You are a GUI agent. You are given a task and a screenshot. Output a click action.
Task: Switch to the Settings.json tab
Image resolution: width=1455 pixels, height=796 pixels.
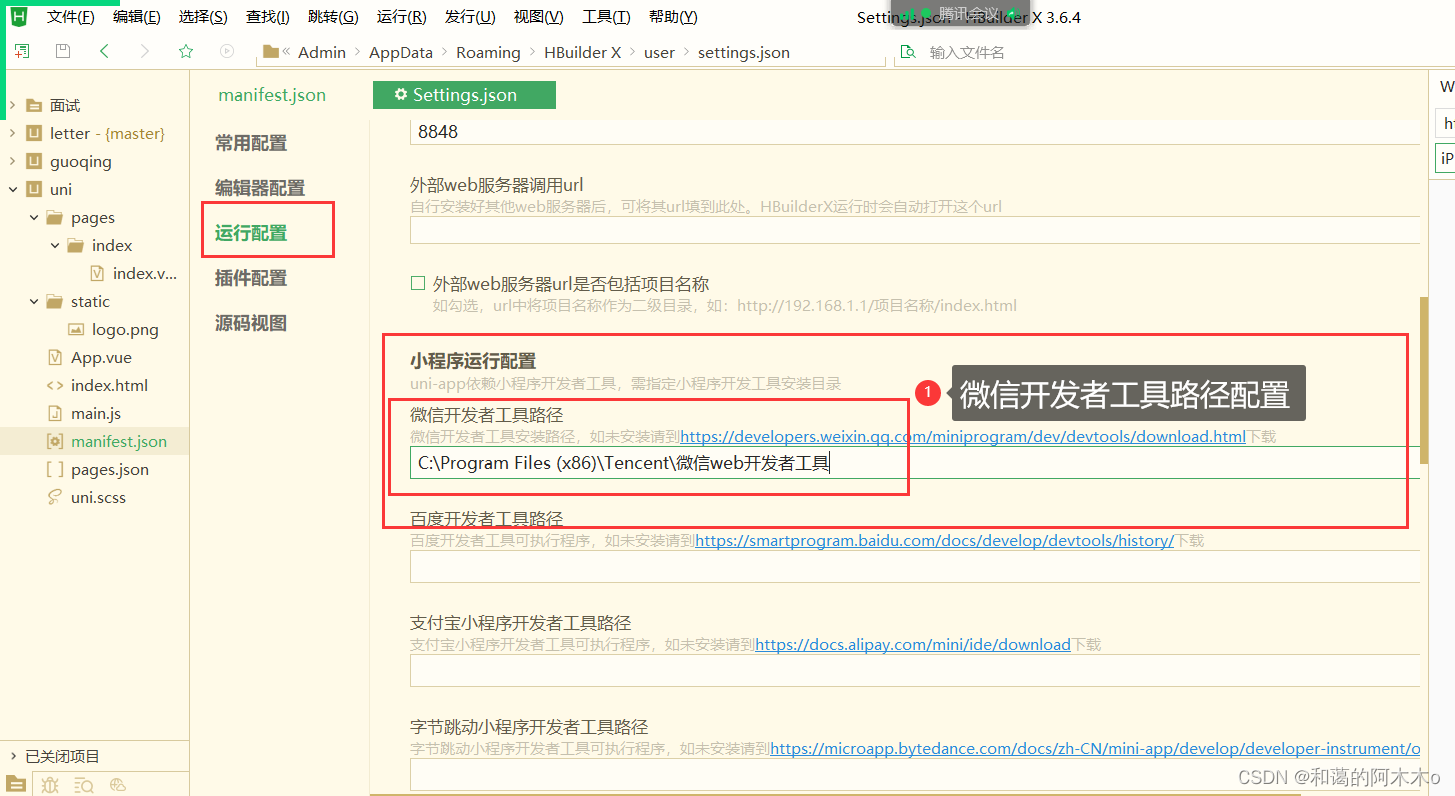tap(464, 95)
